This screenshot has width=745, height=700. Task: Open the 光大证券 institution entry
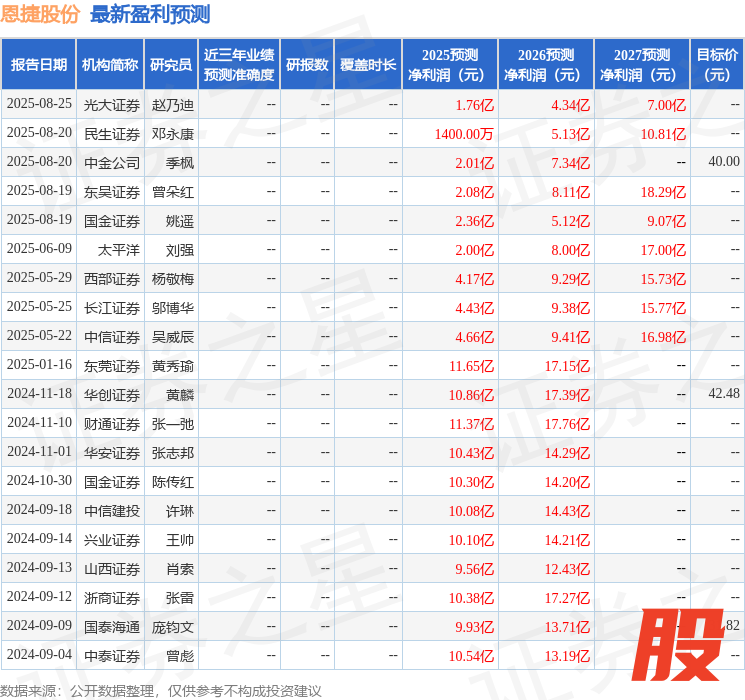(x=111, y=104)
